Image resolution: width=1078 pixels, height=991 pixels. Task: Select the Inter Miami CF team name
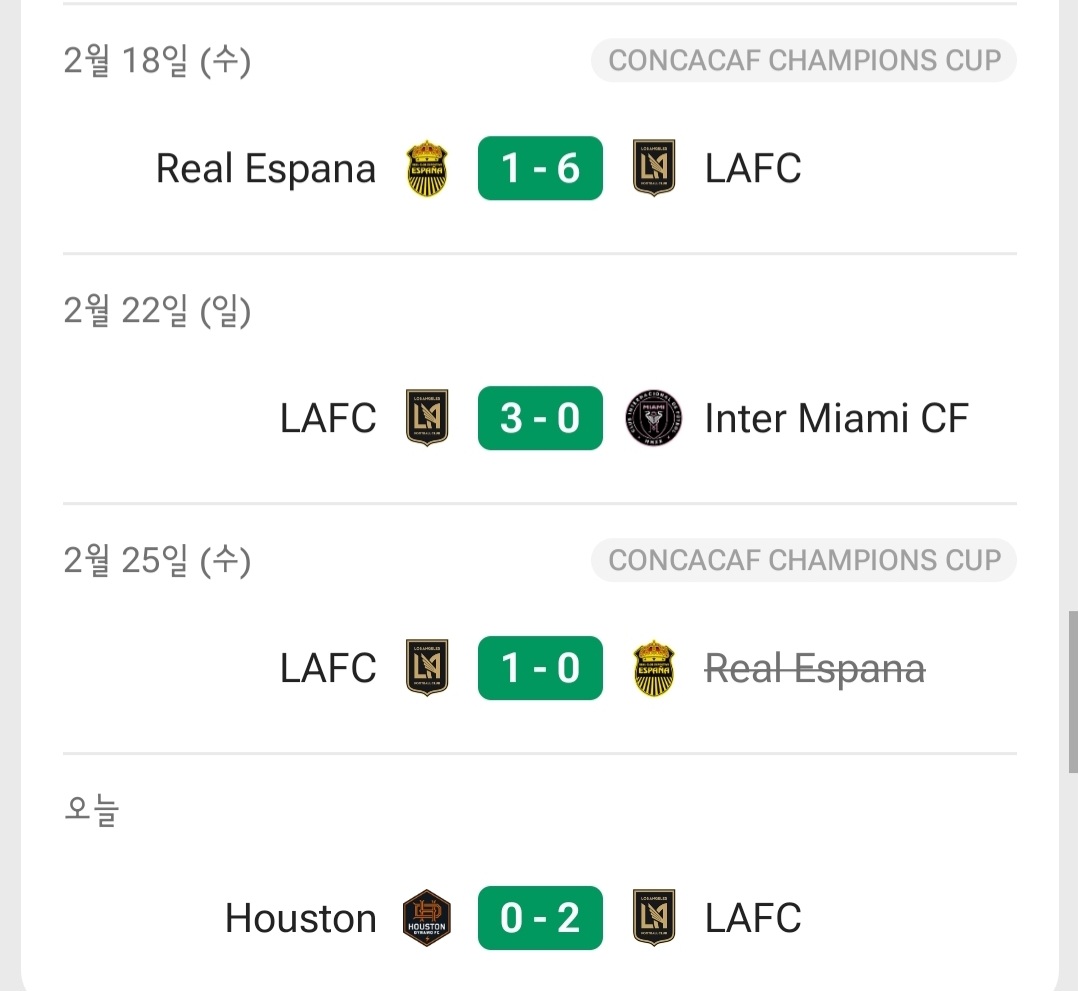(836, 418)
